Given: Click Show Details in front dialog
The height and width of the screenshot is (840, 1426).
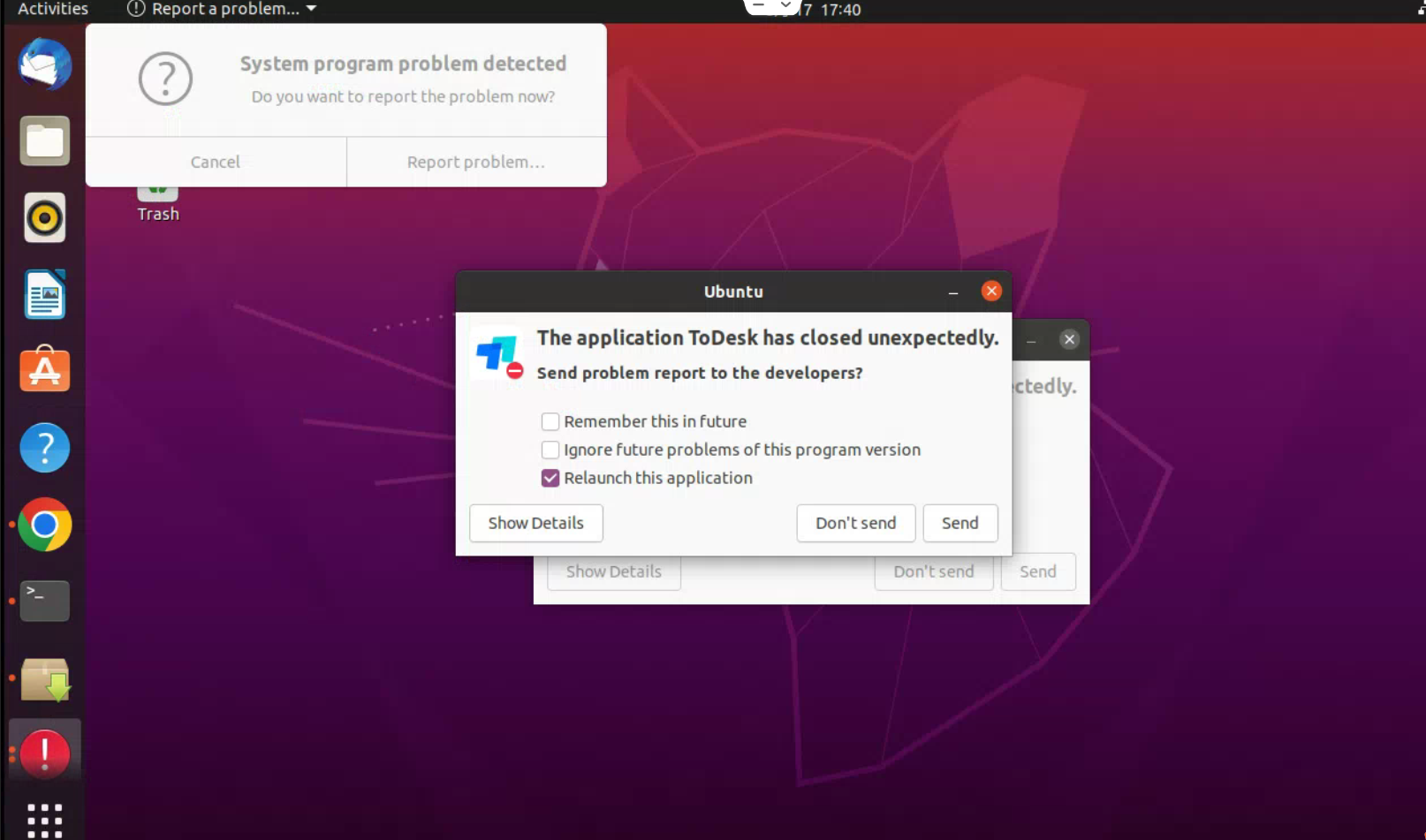Looking at the screenshot, I should 536,523.
